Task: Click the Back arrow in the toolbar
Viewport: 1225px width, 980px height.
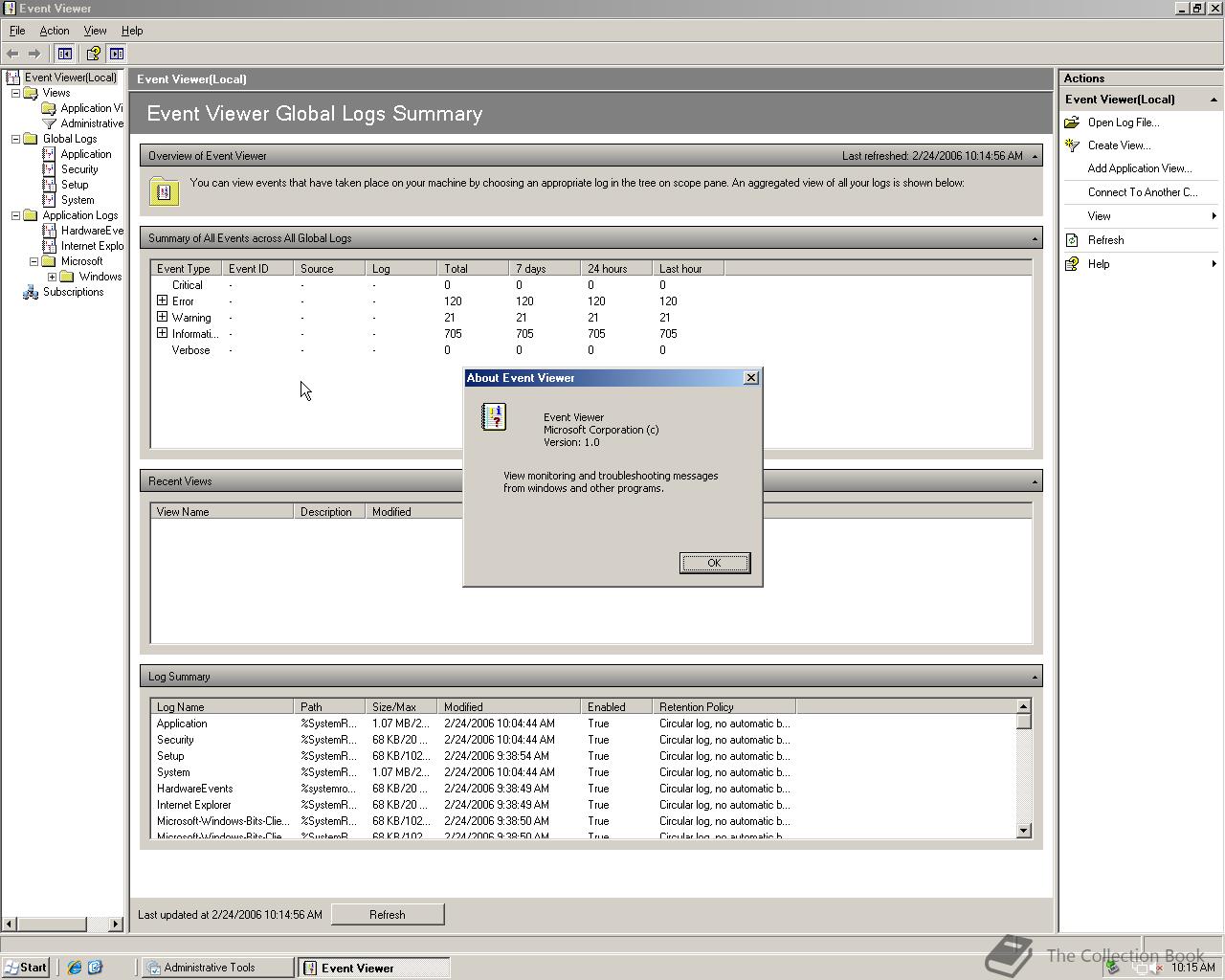Action: (12, 54)
